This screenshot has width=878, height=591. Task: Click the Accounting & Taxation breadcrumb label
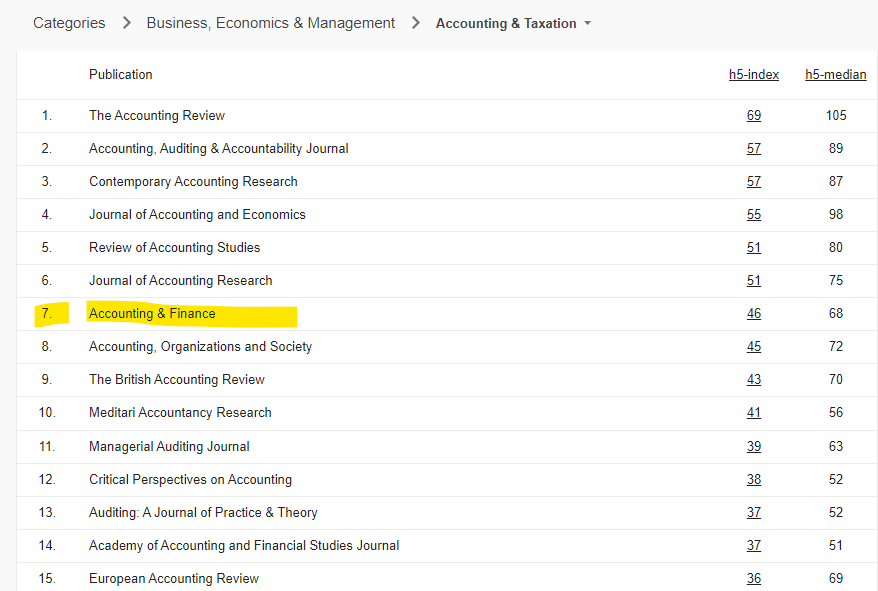pyautogui.click(x=506, y=24)
